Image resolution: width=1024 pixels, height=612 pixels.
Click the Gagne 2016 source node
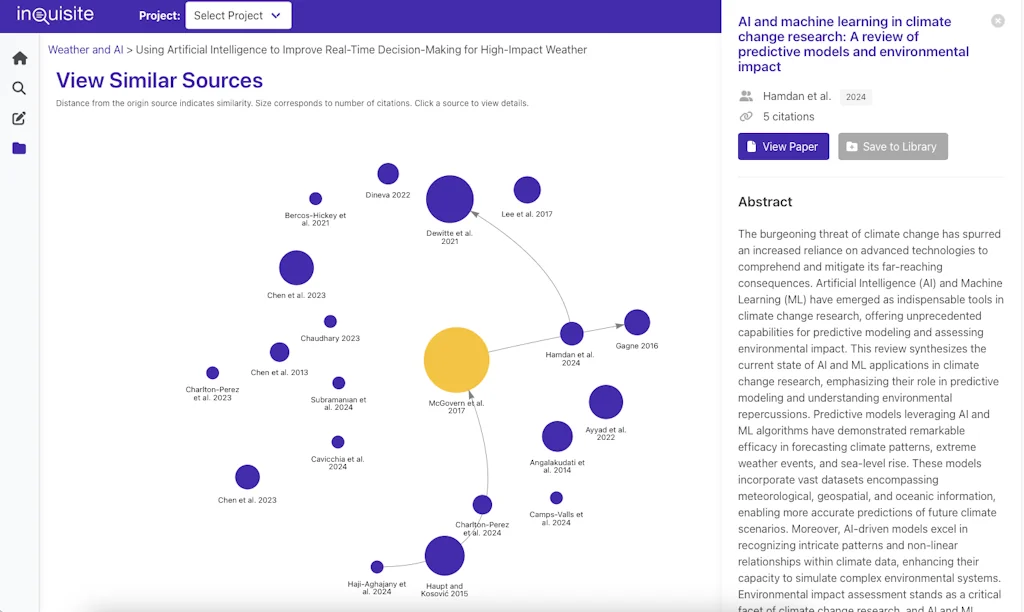pyautogui.click(x=637, y=322)
